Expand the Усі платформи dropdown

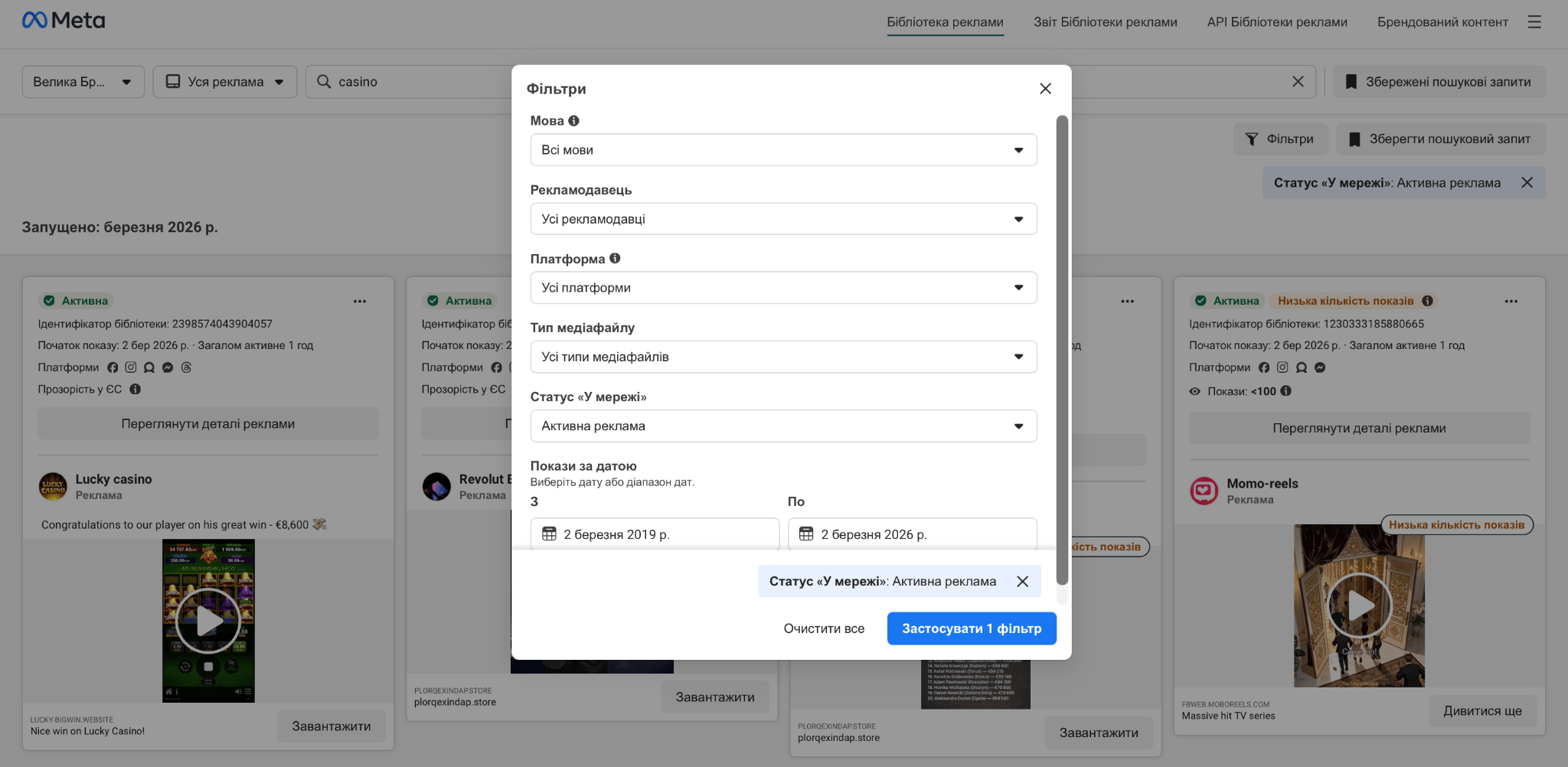783,288
